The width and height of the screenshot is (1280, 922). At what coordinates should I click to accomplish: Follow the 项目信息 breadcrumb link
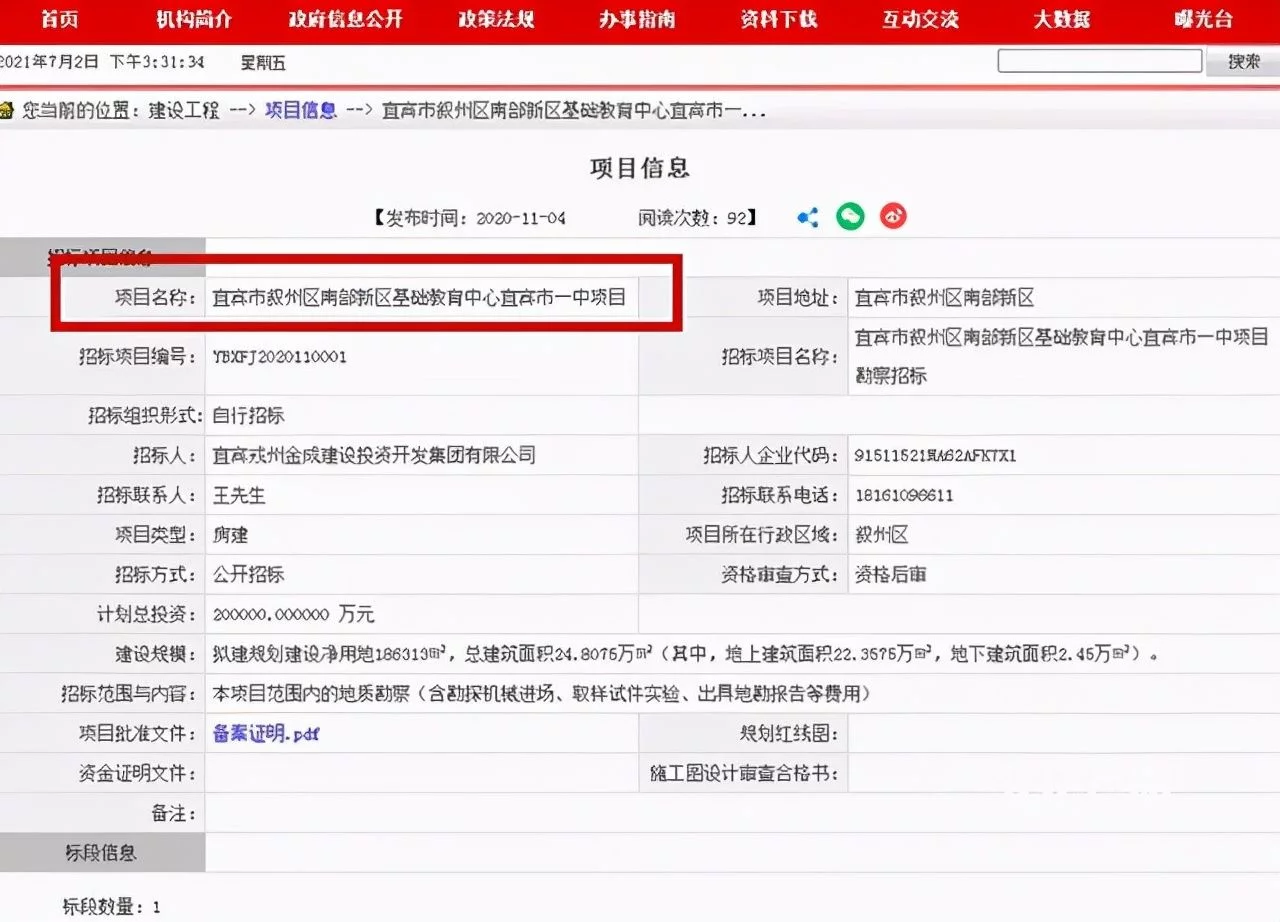301,110
